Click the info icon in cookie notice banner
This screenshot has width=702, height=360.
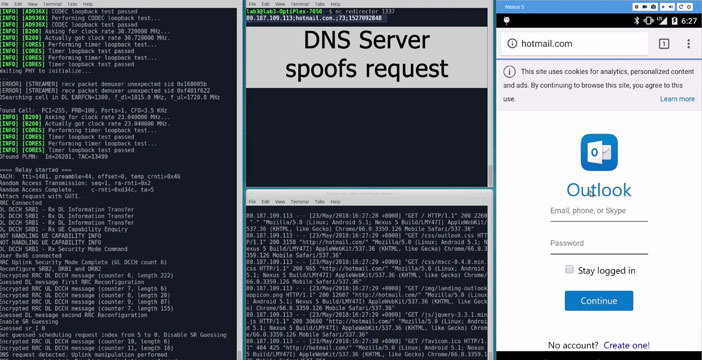[509, 72]
